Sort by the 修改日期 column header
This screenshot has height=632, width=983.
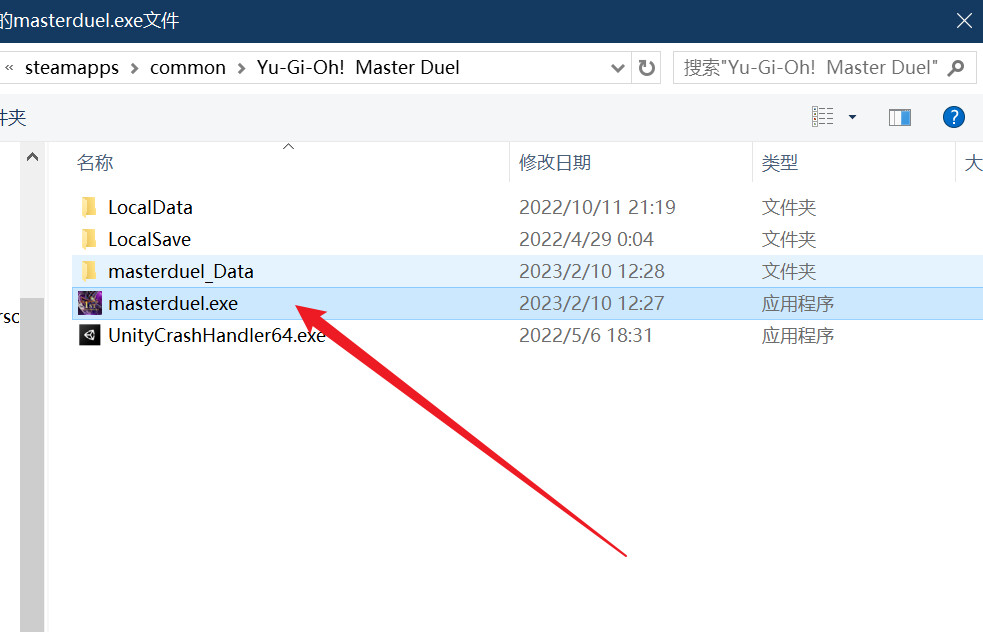(555, 162)
